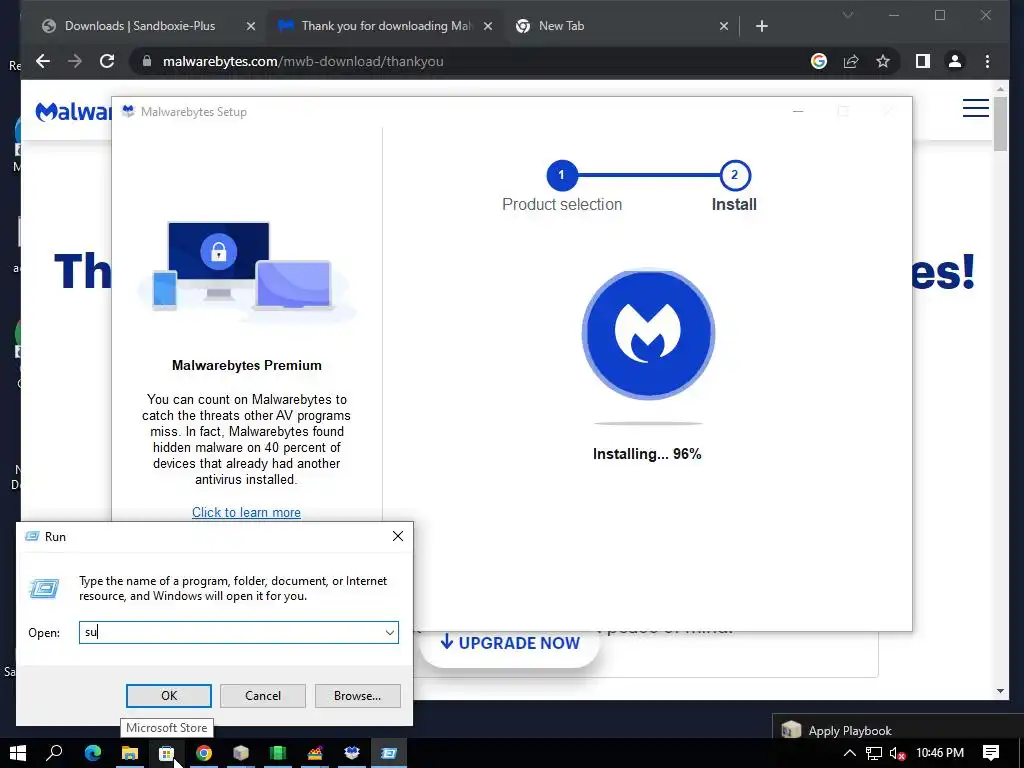Open a new tab with the plus button
The width and height of the screenshot is (1024, 768).
tap(761, 26)
